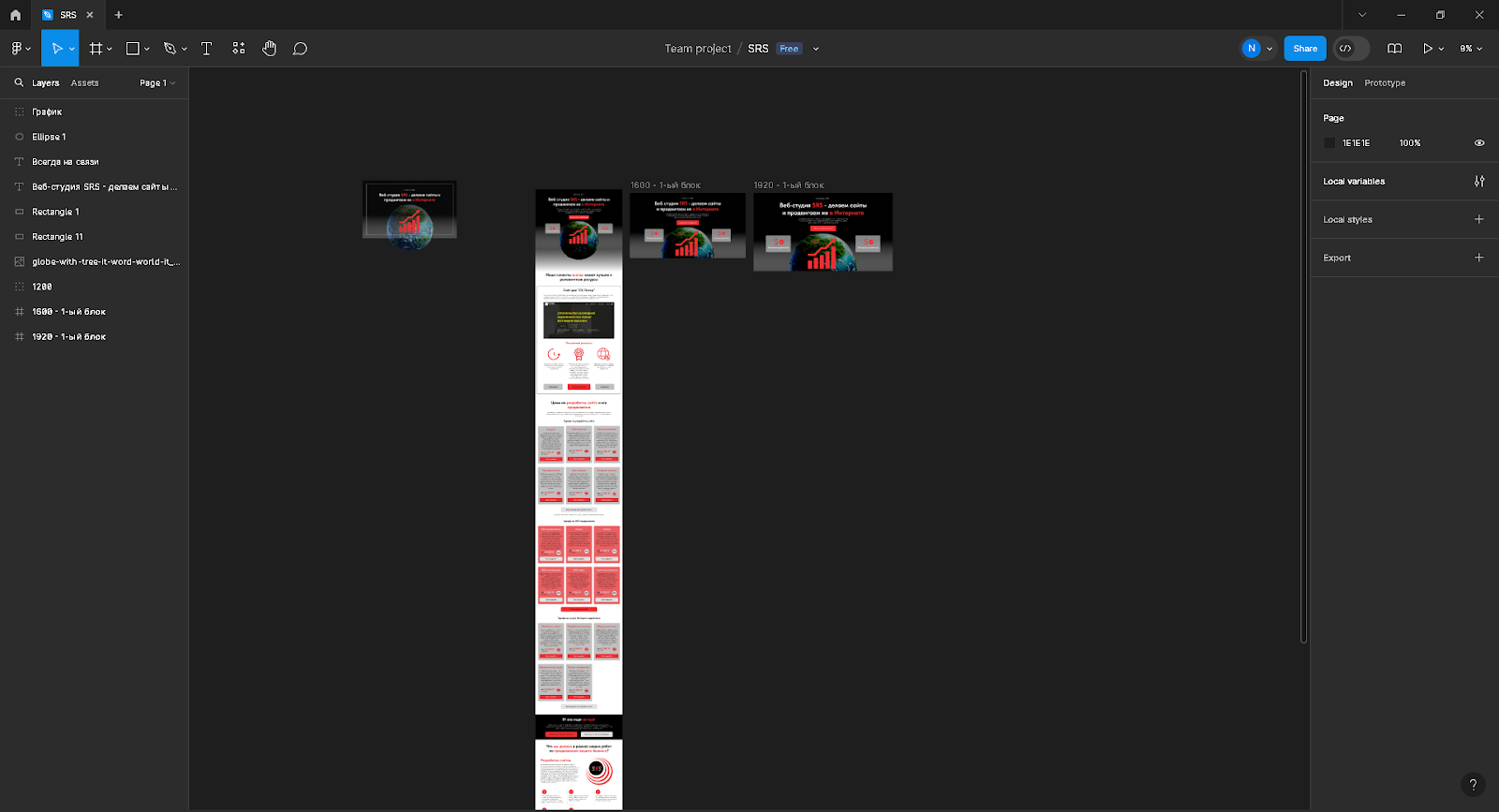Click the 1600 - 1-ый блок canvas frame label

pyautogui.click(x=665, y=185)
